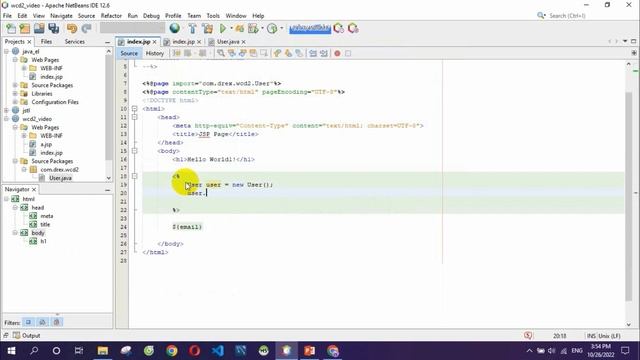The image size is (640, 360).
Task: Click the Redo arrow icon
Action: point(87,28)
